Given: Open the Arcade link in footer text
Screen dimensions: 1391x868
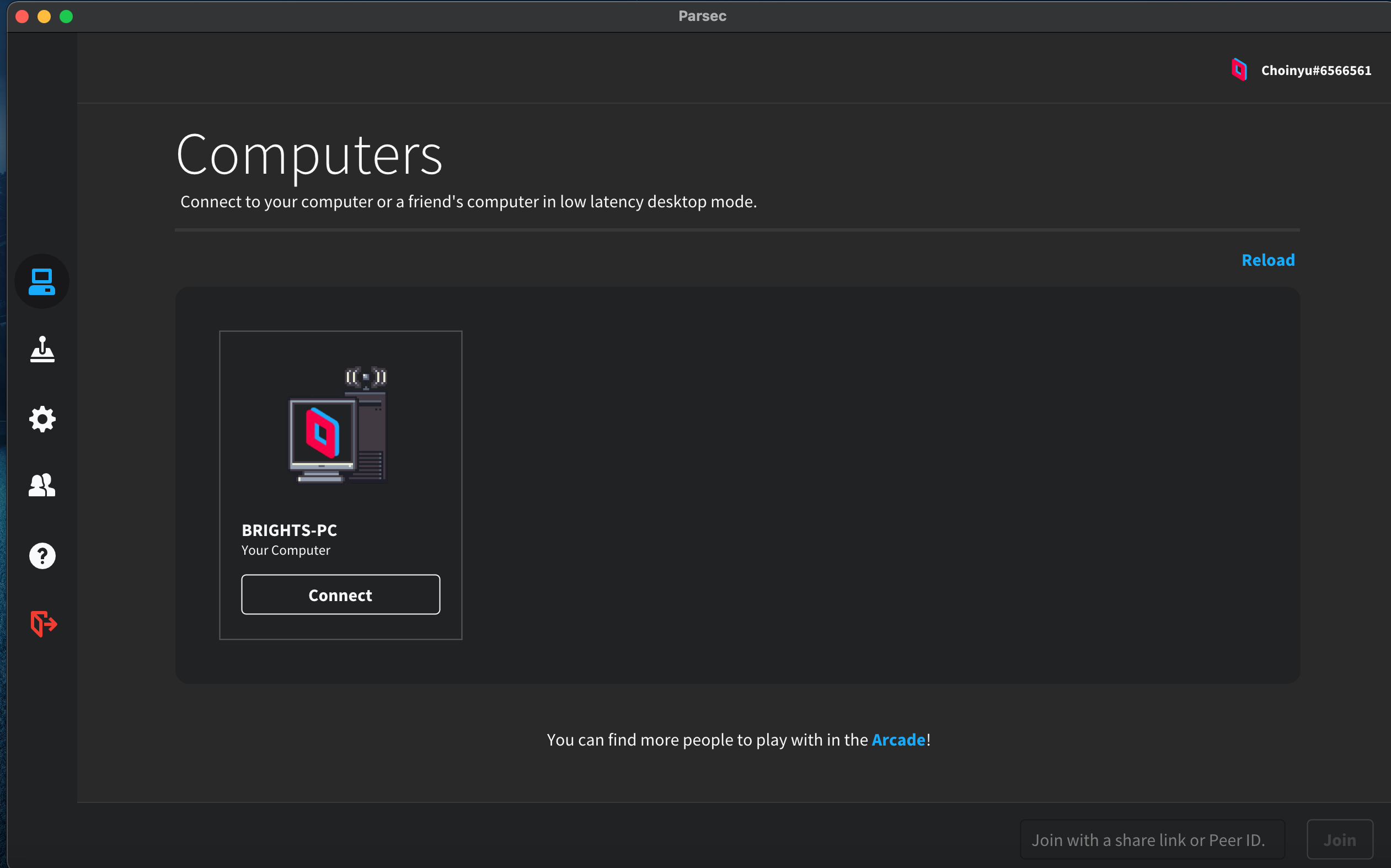Looking at the screenshot, I should (898, 740).
